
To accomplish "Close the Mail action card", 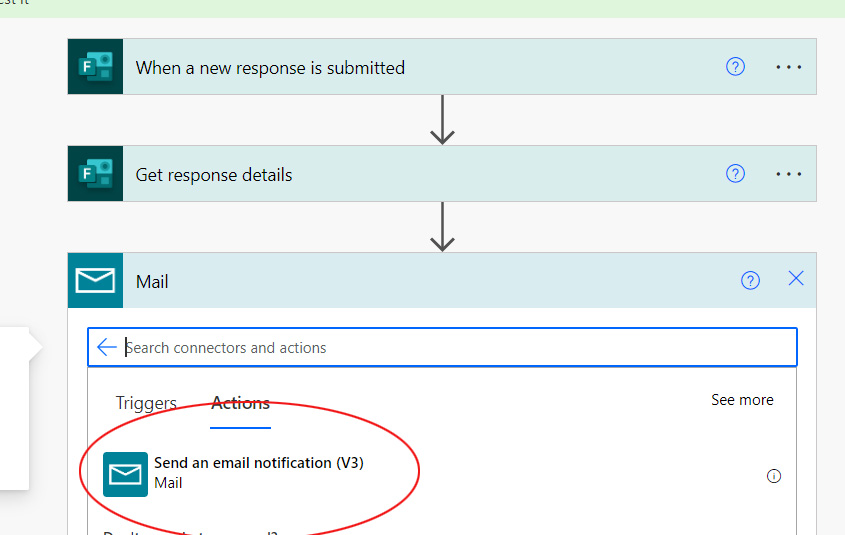I will [x=796, y=279].
